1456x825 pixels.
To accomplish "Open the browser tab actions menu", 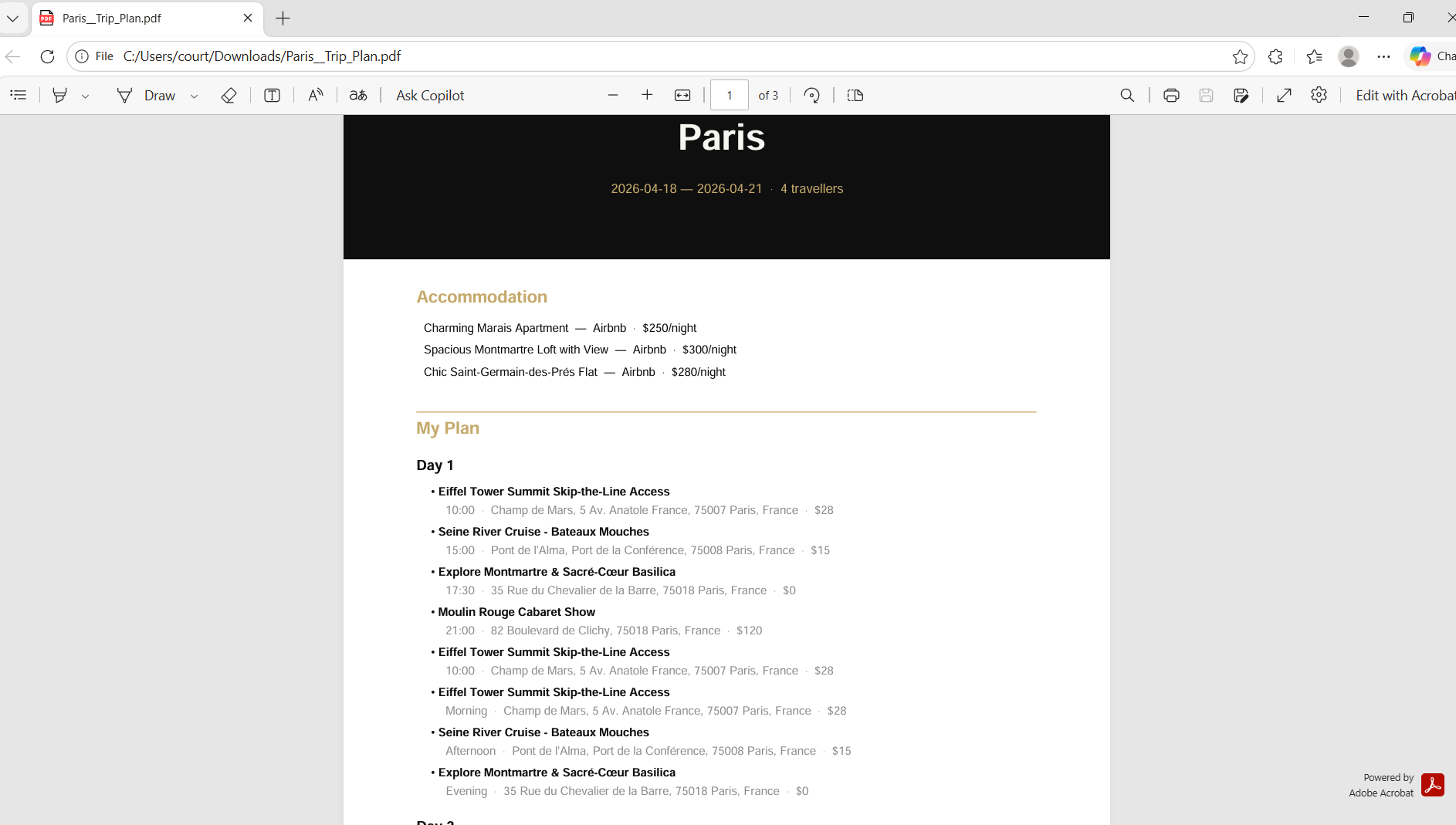I will click(x=13, y=19).
